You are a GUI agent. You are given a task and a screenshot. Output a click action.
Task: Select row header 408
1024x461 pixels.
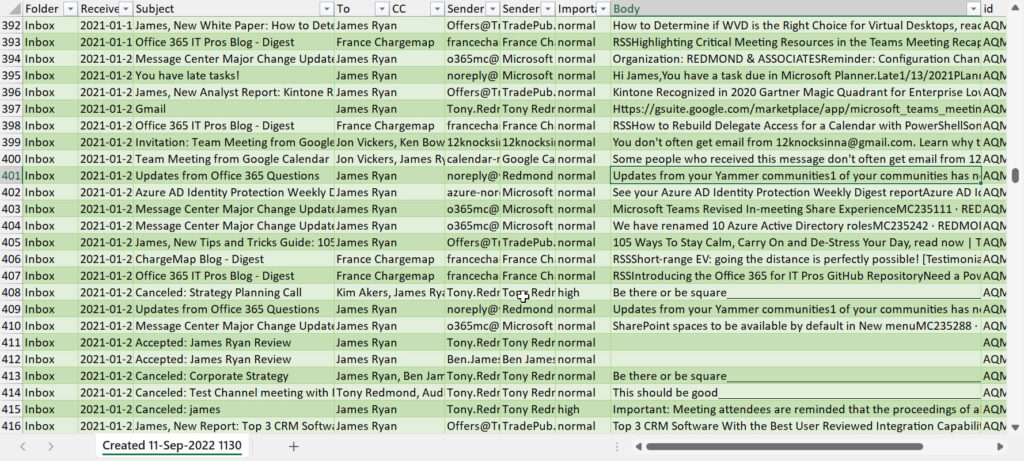(x=11, y=293)
